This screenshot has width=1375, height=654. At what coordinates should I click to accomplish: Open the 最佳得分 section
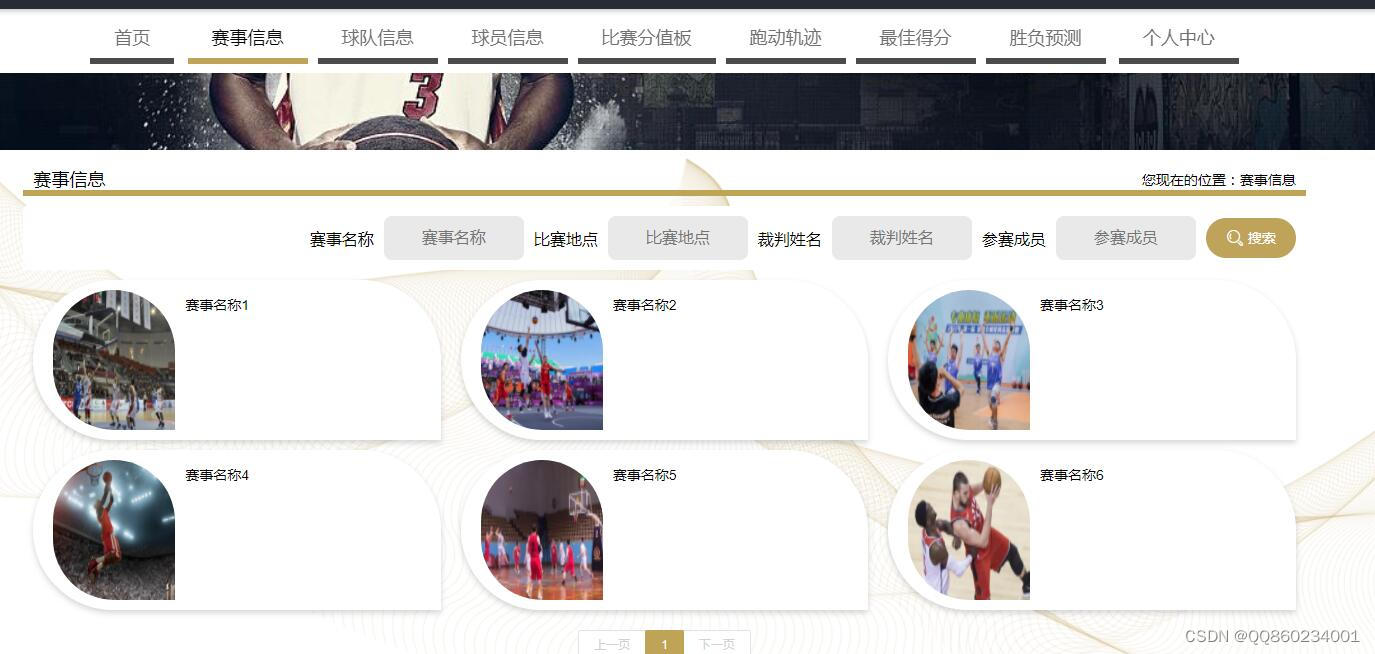pos(915,38)
